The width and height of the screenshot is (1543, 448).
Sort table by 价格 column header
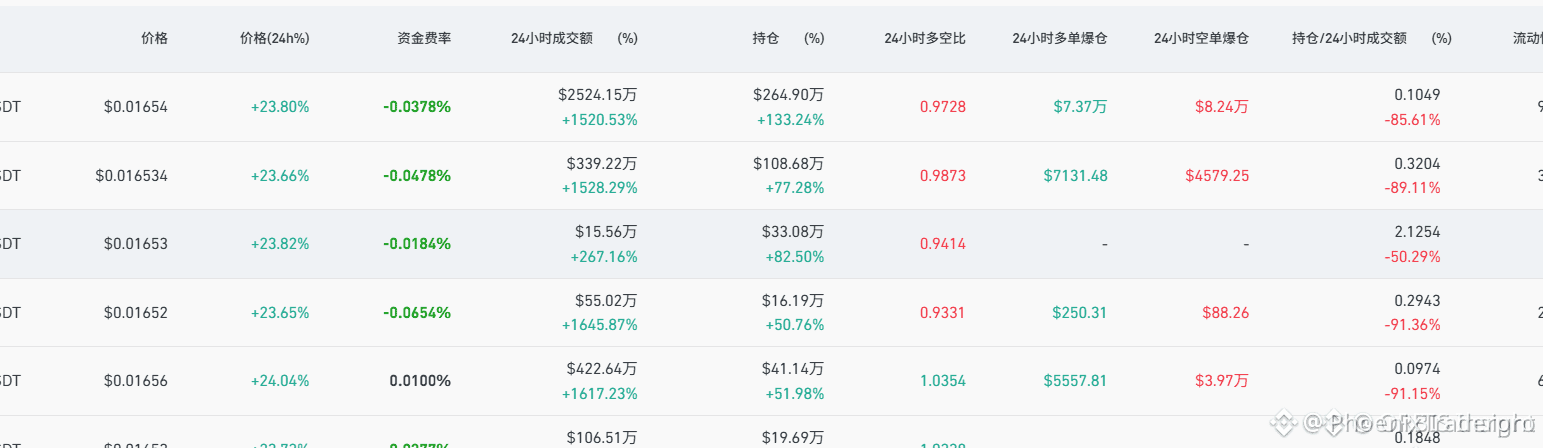tap(154, 38)
